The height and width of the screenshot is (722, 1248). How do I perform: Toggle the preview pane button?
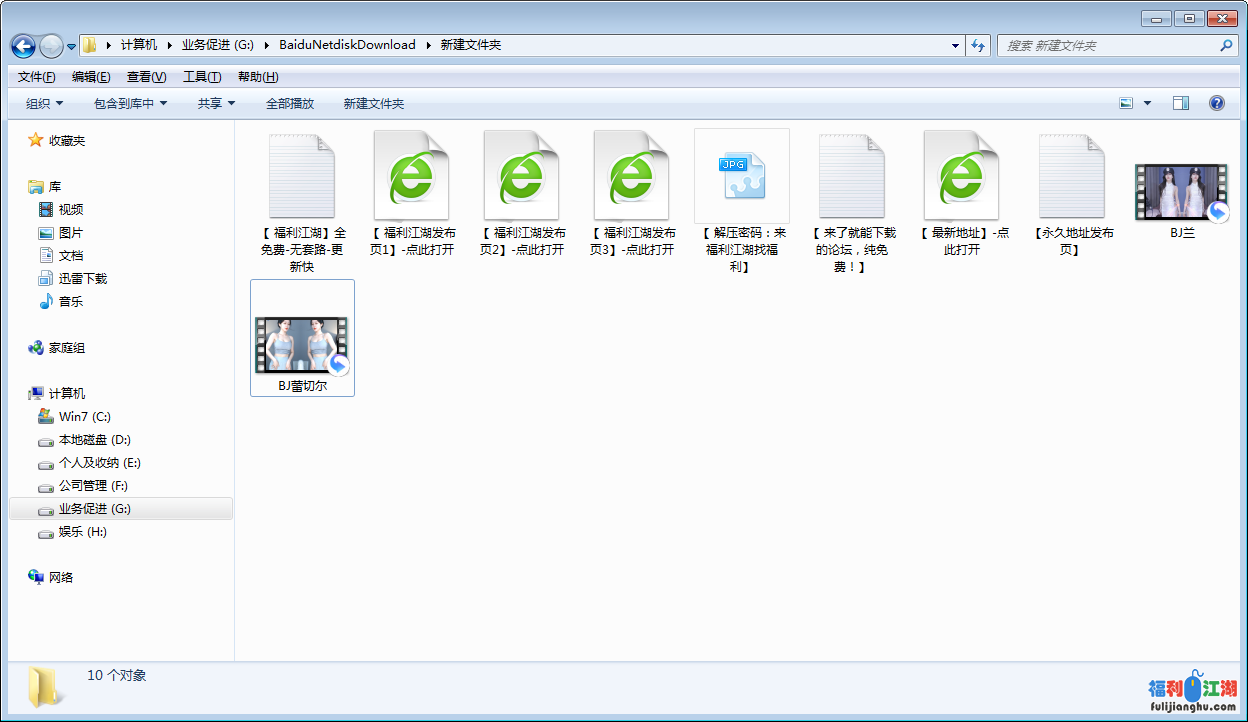[1180, 103]
